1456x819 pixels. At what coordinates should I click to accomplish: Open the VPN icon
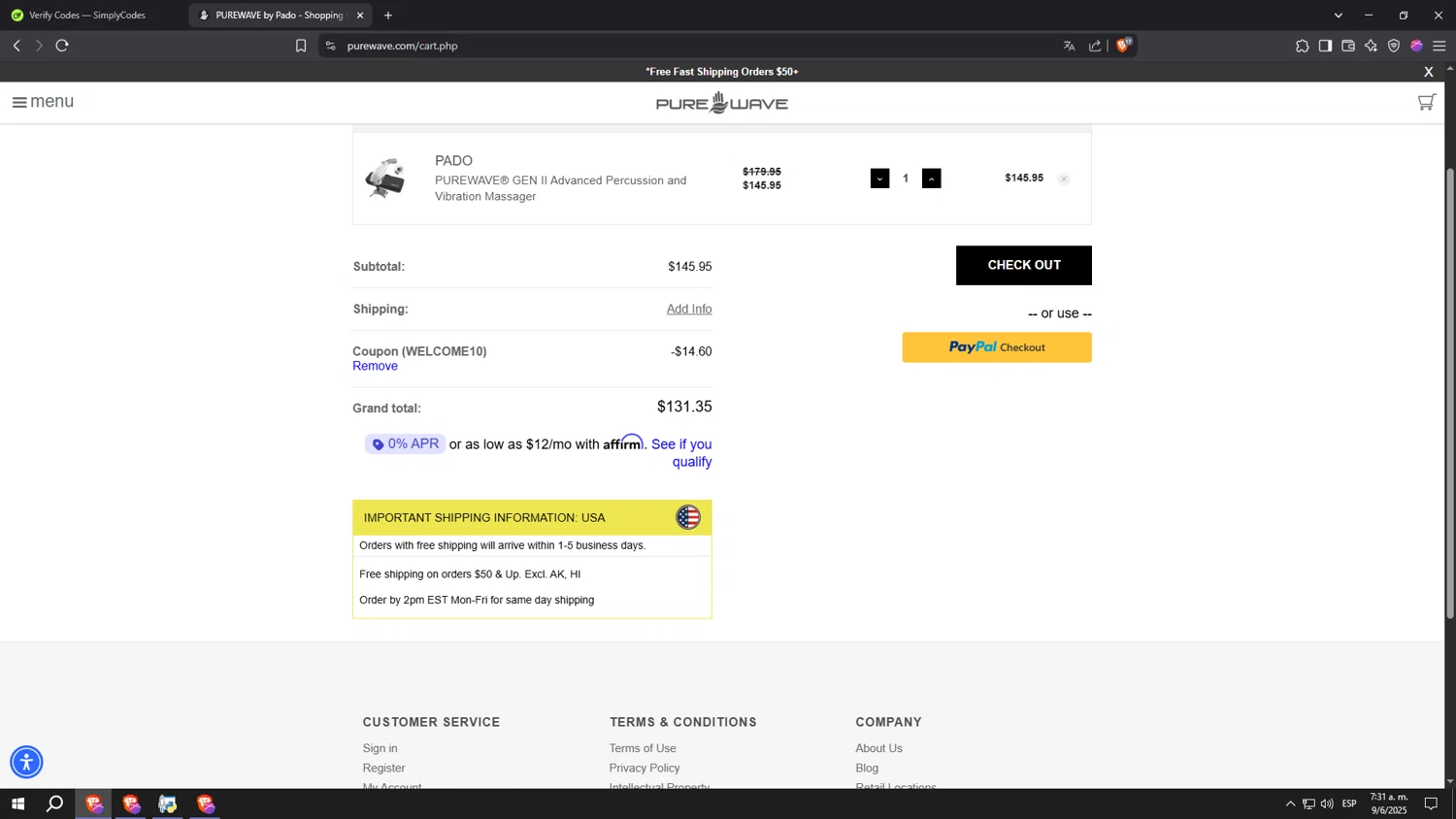tap(1394, 46)
